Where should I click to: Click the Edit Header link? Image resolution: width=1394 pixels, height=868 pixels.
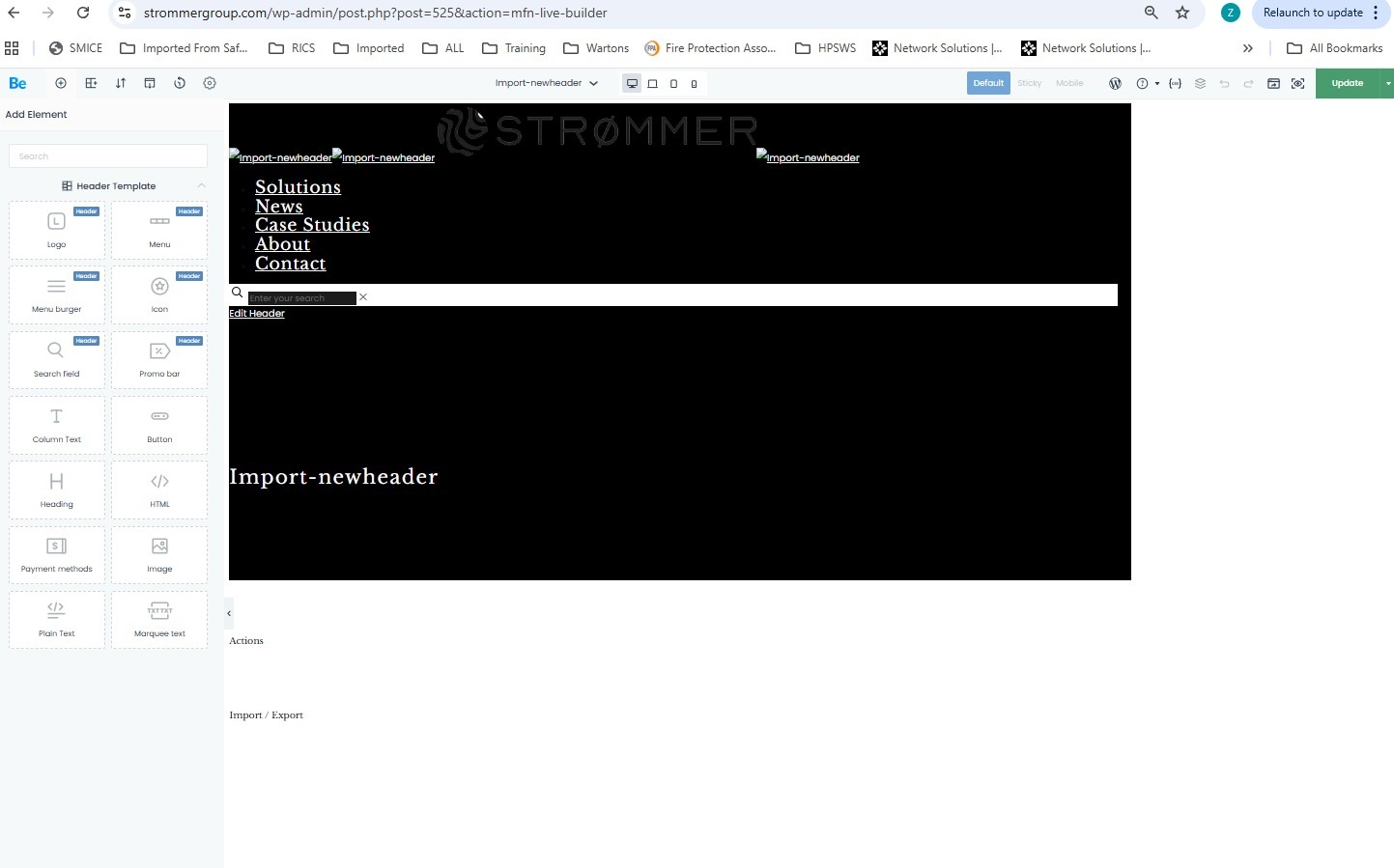(x=257, y=314)
